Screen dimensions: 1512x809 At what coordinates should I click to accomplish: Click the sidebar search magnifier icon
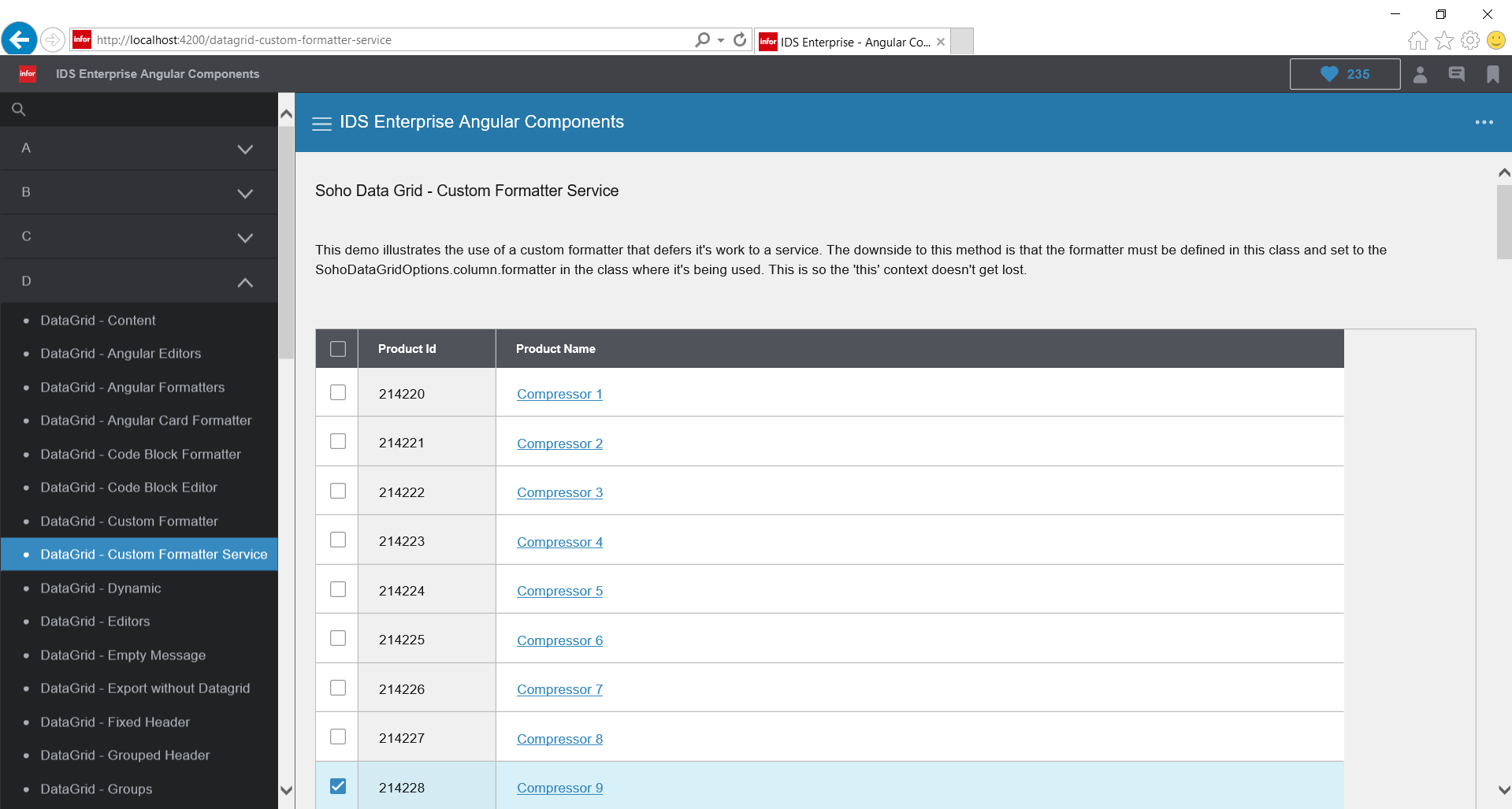coord(19,109)
